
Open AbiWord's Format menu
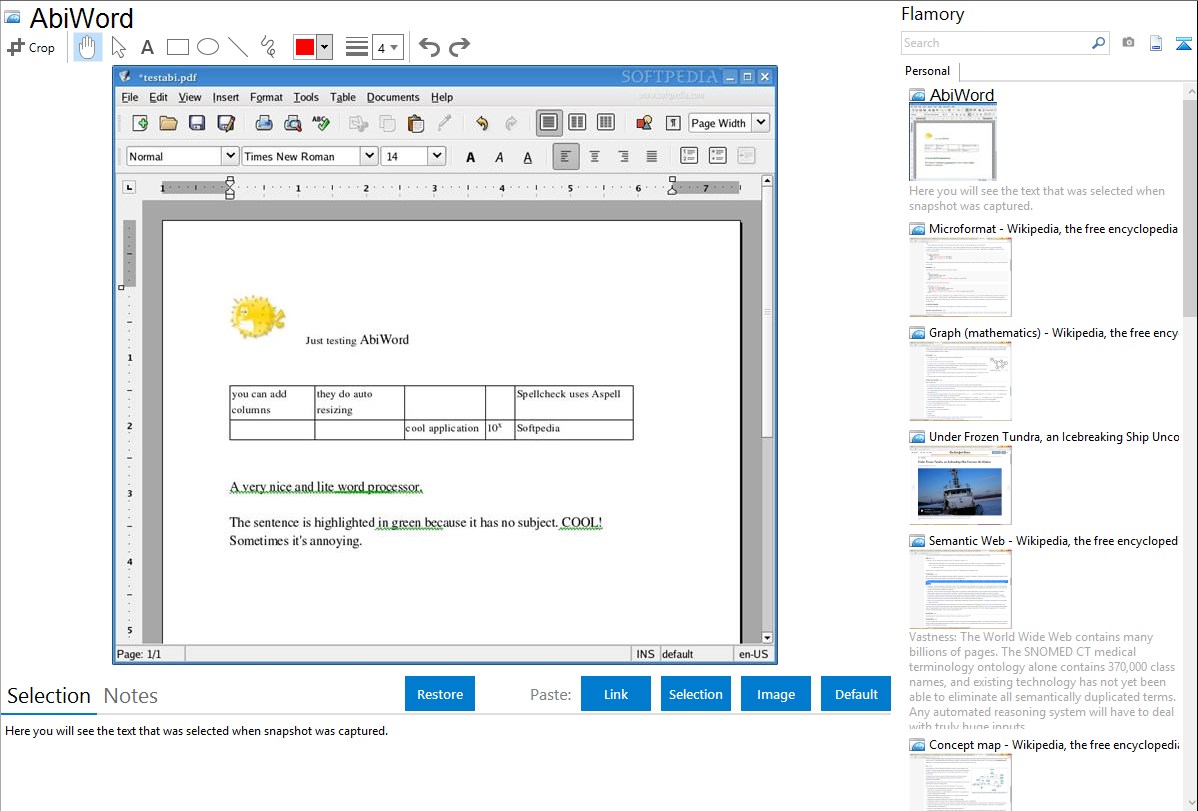tap(266, 97)
